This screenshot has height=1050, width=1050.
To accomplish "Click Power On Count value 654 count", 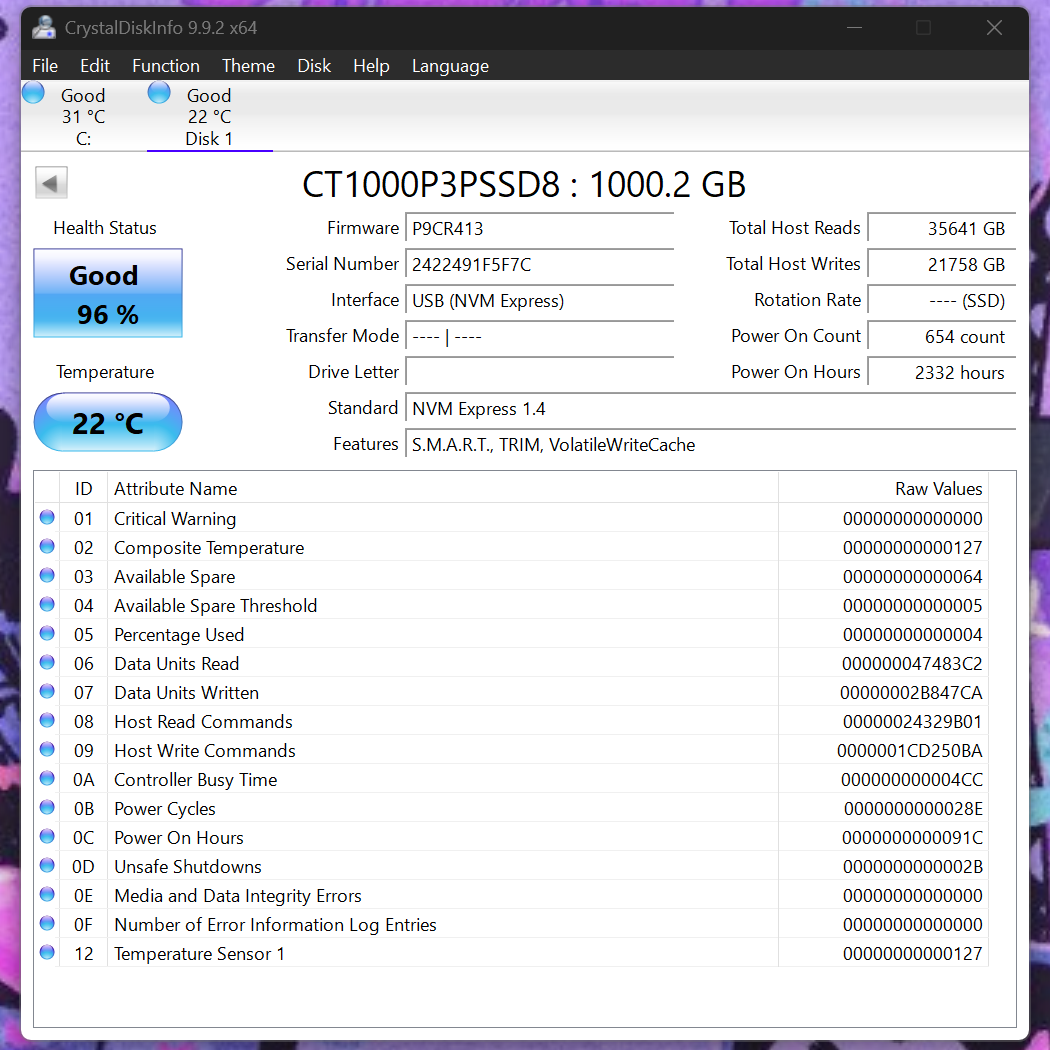I will click(x=942, y=336).
